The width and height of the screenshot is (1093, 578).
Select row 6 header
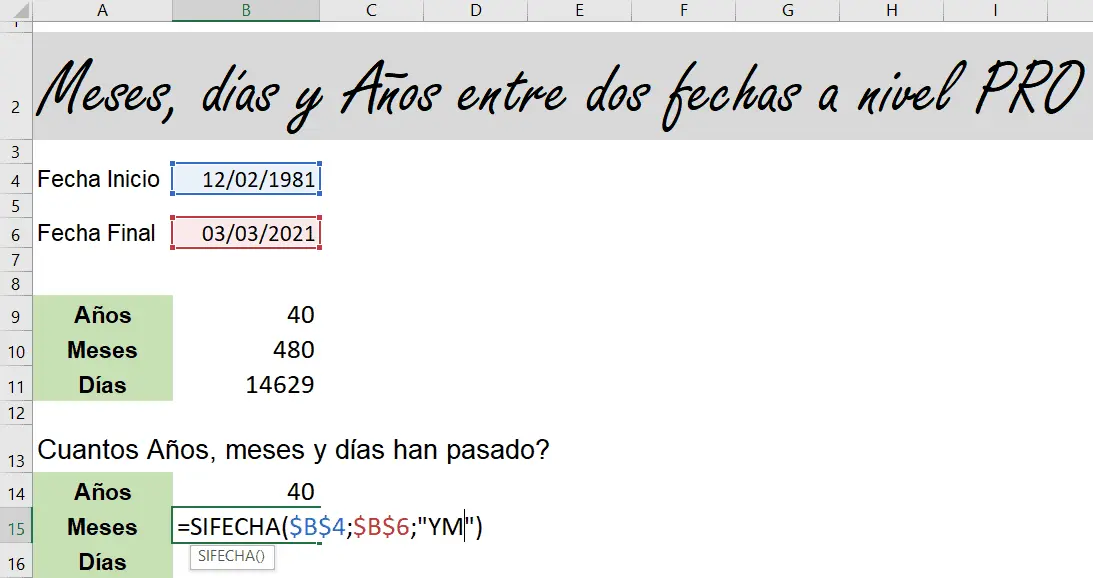point(16,234)
